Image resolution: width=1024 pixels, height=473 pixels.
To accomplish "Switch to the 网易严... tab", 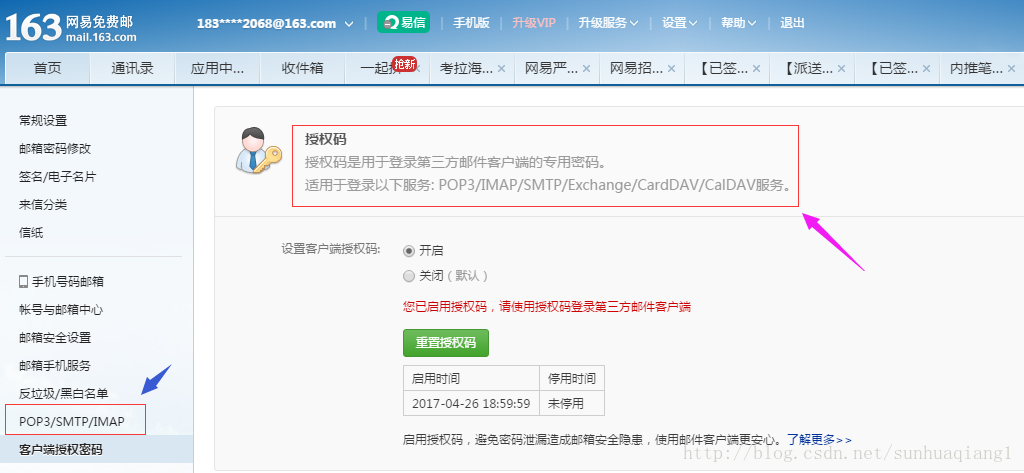I will pyautogui.click(x=551, y=68).
